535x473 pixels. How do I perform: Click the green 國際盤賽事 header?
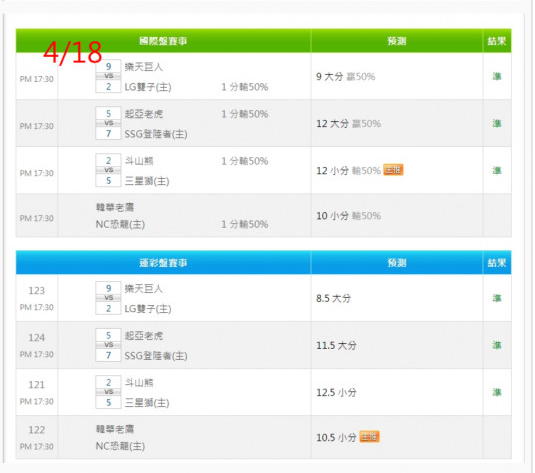[163, 41]
